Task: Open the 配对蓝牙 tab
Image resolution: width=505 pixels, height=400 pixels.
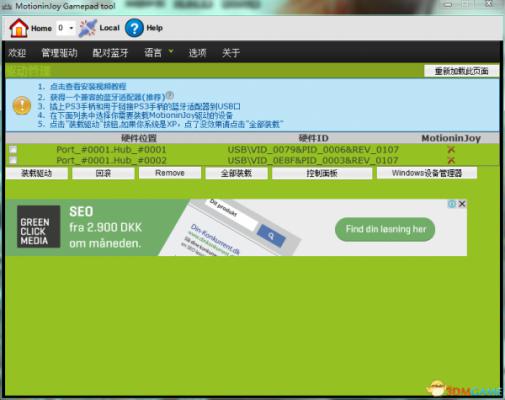Action: point(110,53)
